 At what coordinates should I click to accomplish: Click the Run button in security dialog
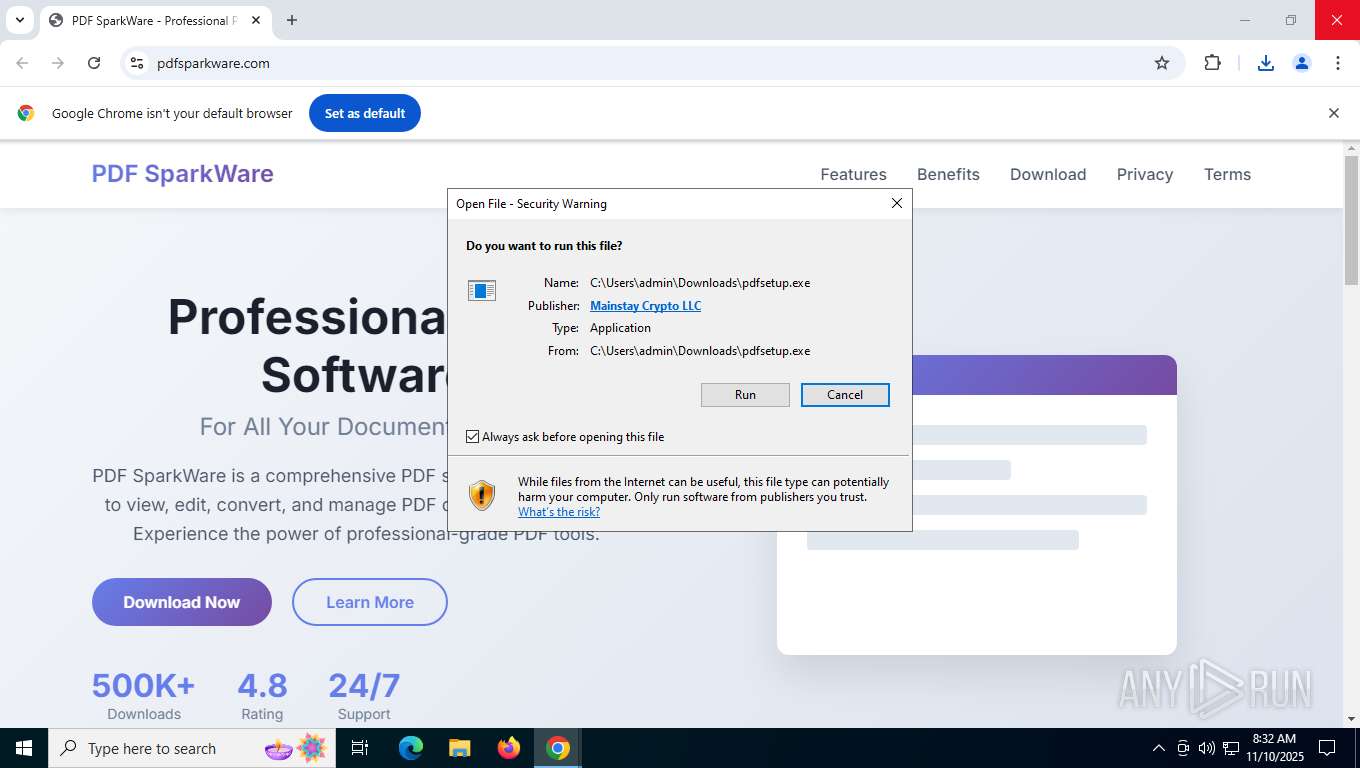(745, 395)
